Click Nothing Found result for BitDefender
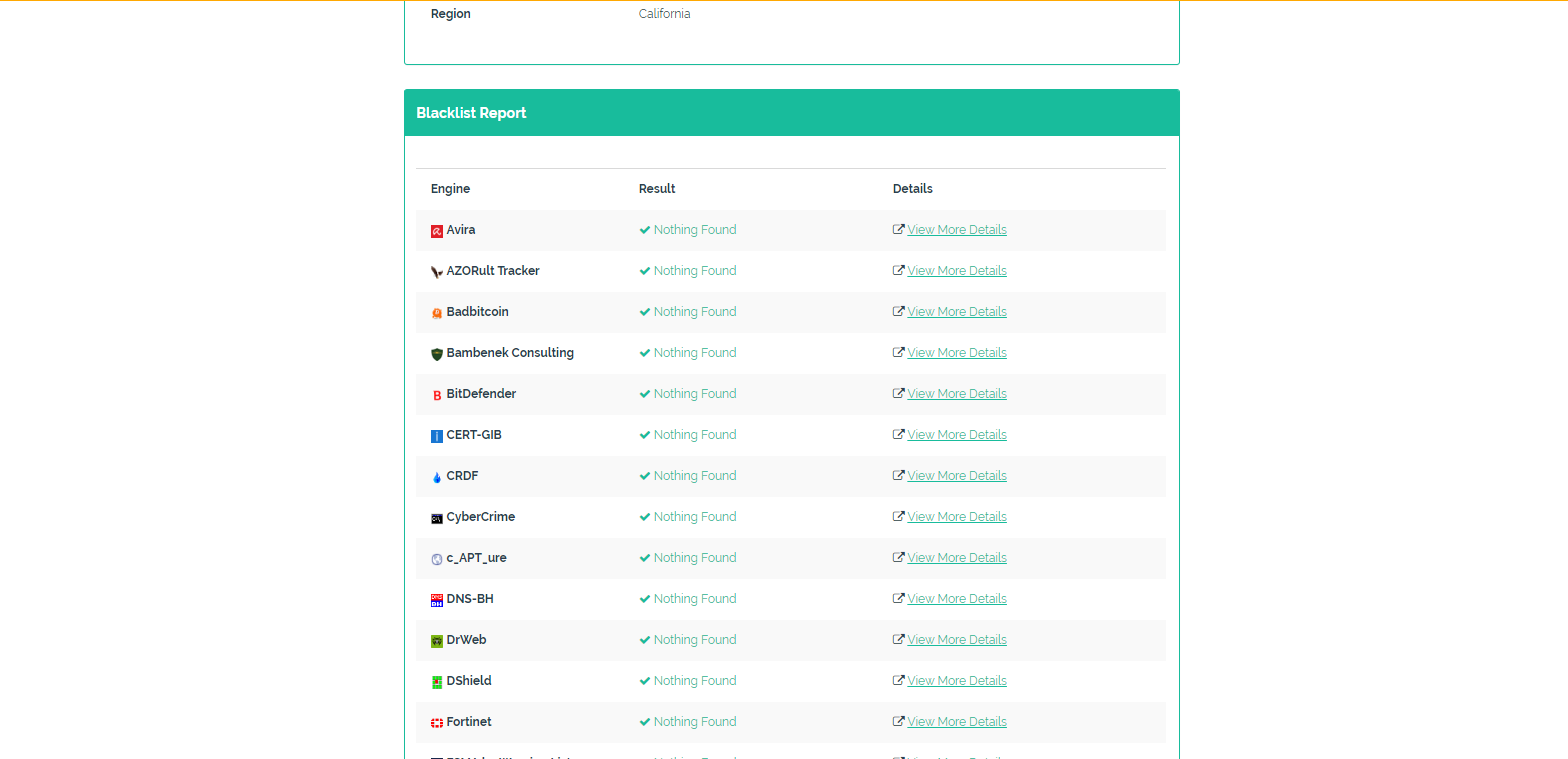This screenshot has height=759, width=1568. (688, 394)
